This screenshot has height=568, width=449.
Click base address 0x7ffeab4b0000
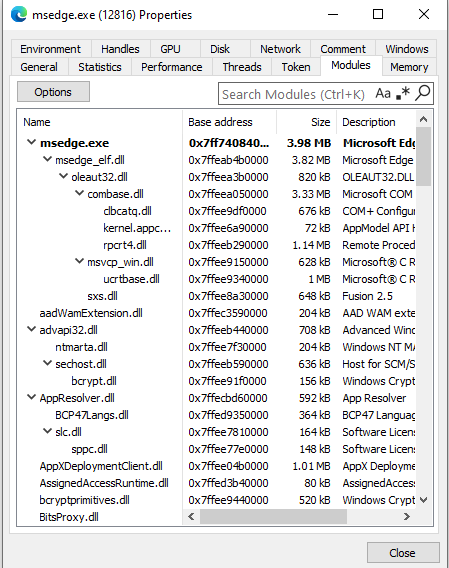[228, 160]
